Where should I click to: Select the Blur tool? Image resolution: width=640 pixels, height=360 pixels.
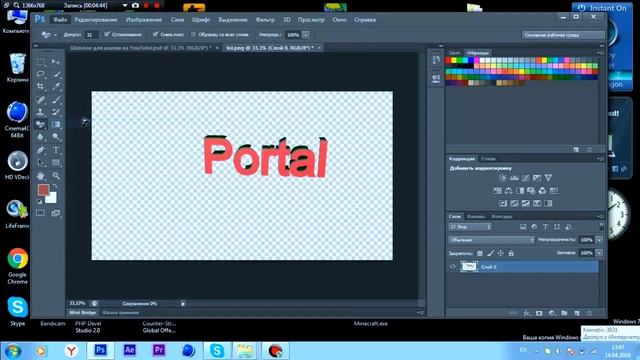point(40,137)
